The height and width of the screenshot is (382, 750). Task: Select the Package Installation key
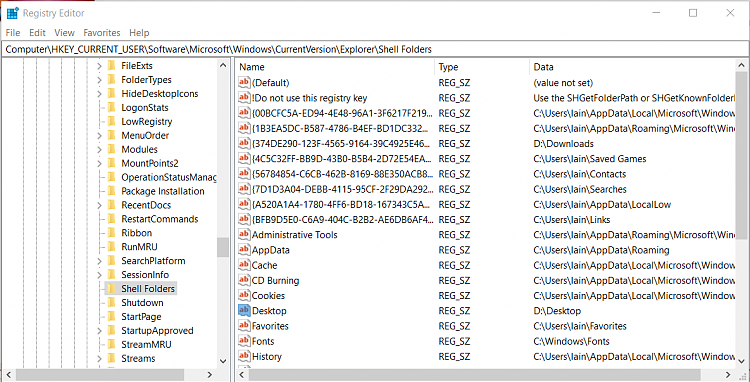pyautogui.click(x=163, y=191)
